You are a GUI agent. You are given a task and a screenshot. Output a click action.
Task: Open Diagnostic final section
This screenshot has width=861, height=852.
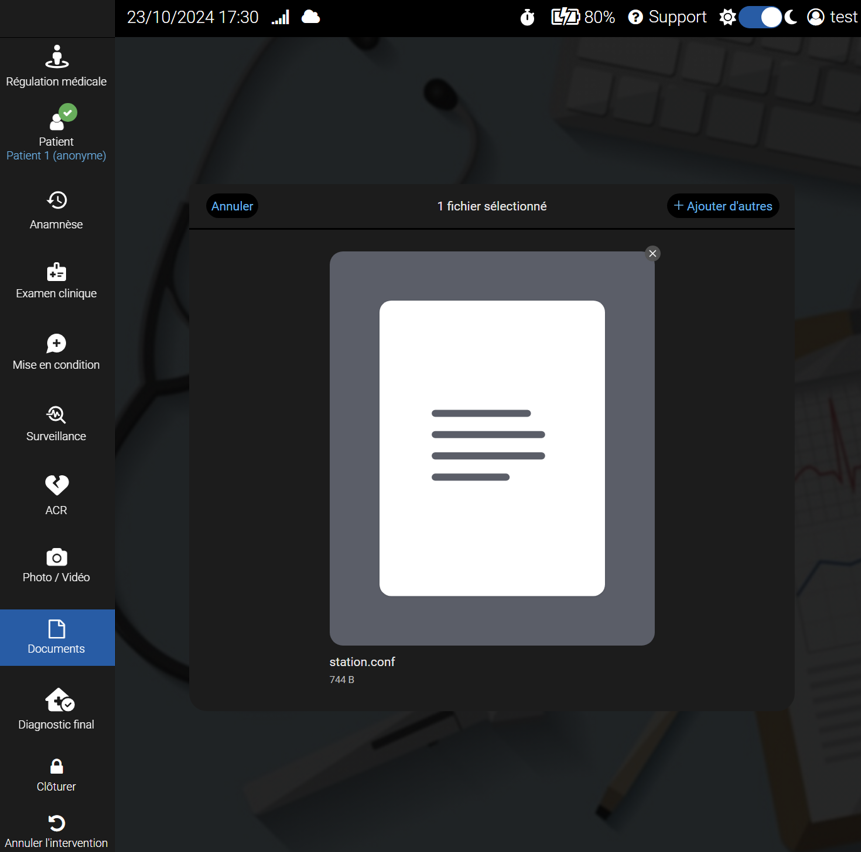[x=57, y=709]
